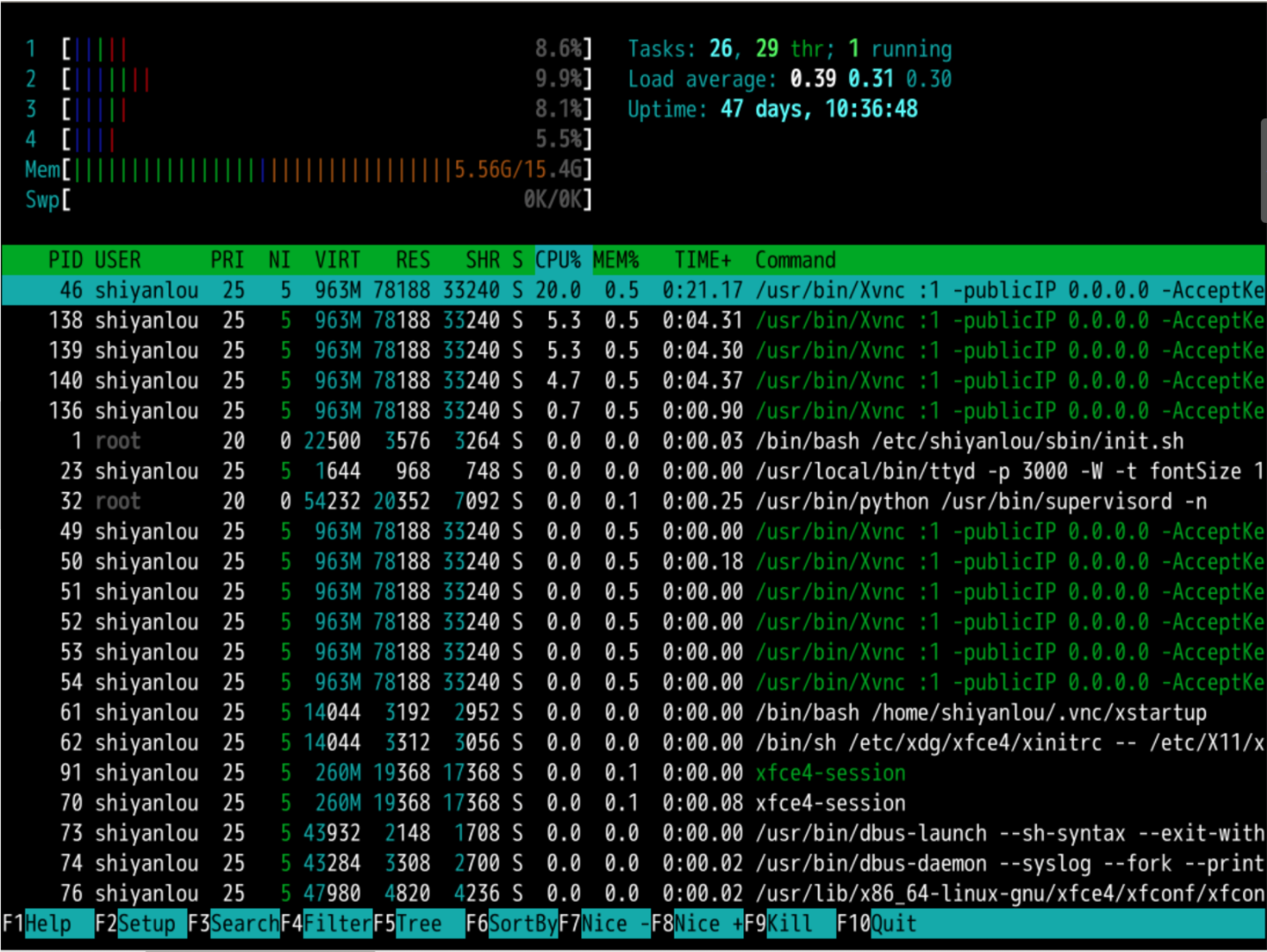Click the terminal scrollbar handle
Viewport: 1267px width, 952px height.
(x=1263, y=170)
